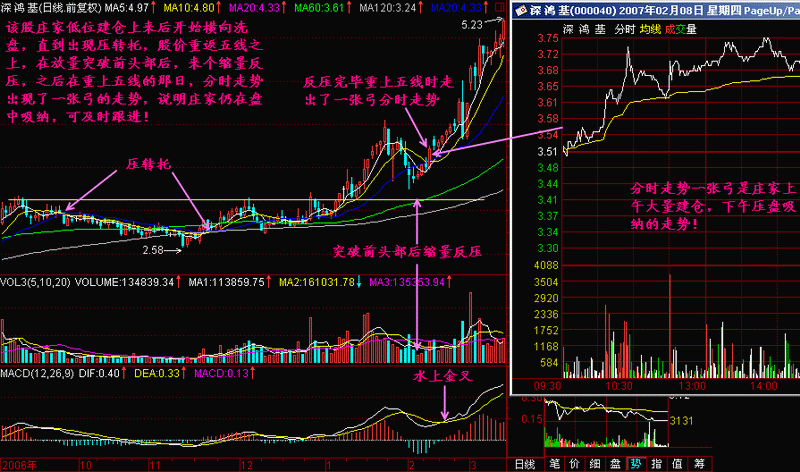Select the MA120:3.24 indicator label
800x472 pixels.
click(x=387, y=8)
